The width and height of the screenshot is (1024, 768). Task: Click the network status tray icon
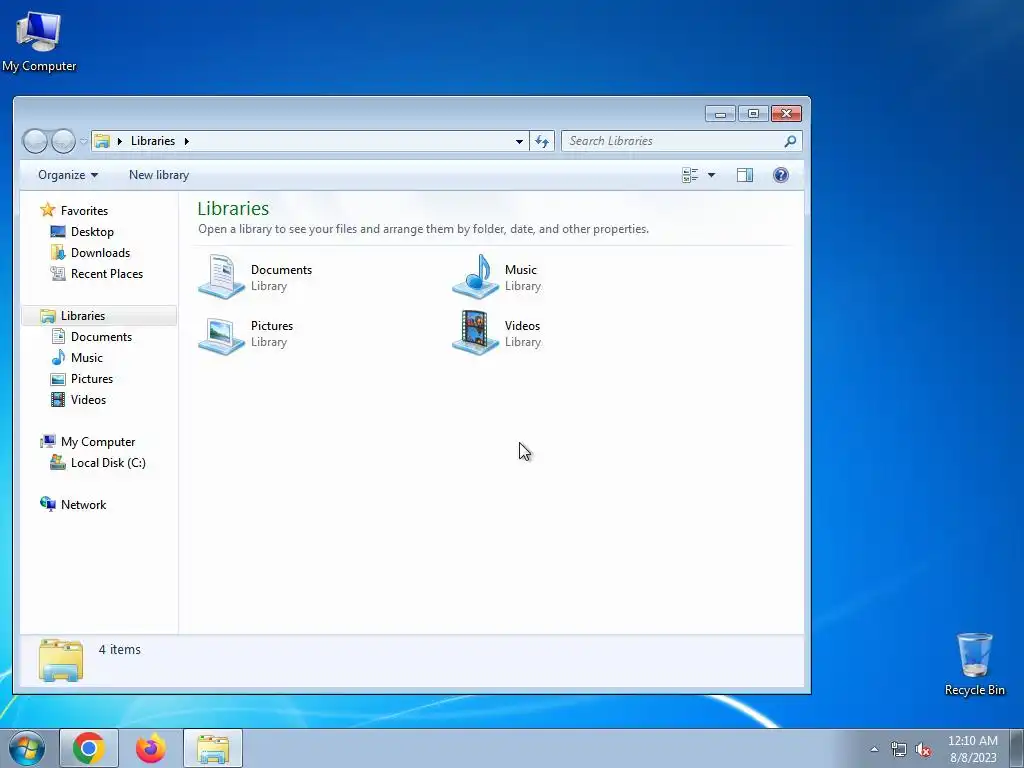click(899, 750)
